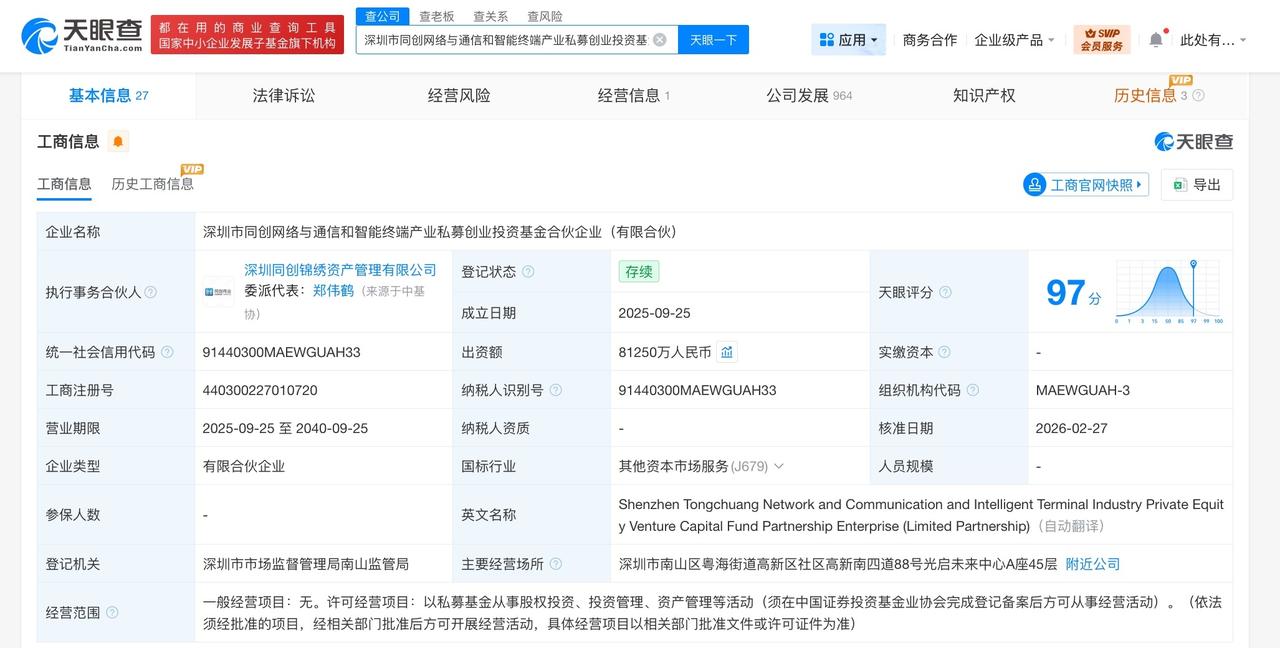Click the Excel export icon beside 导出
This screenshot has height=648, width=1280.
point(1178,185)
